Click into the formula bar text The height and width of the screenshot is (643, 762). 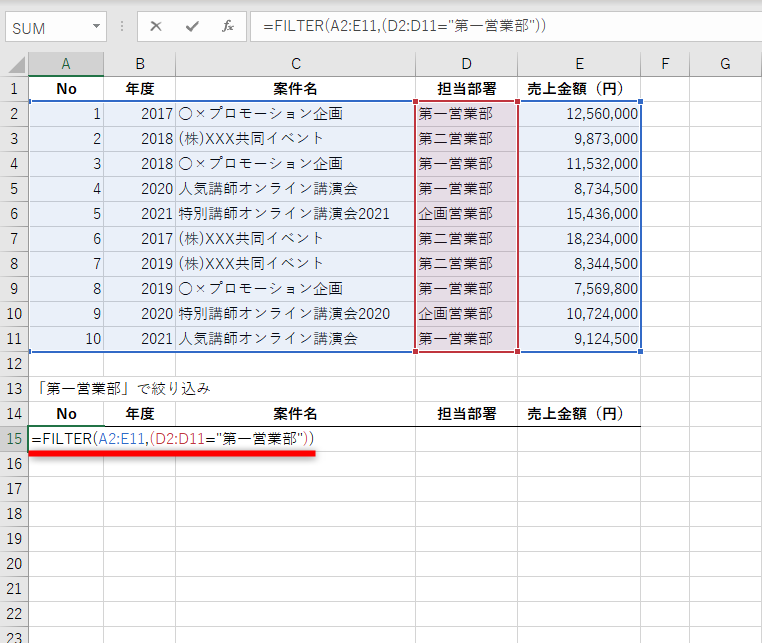coord(505,26)
